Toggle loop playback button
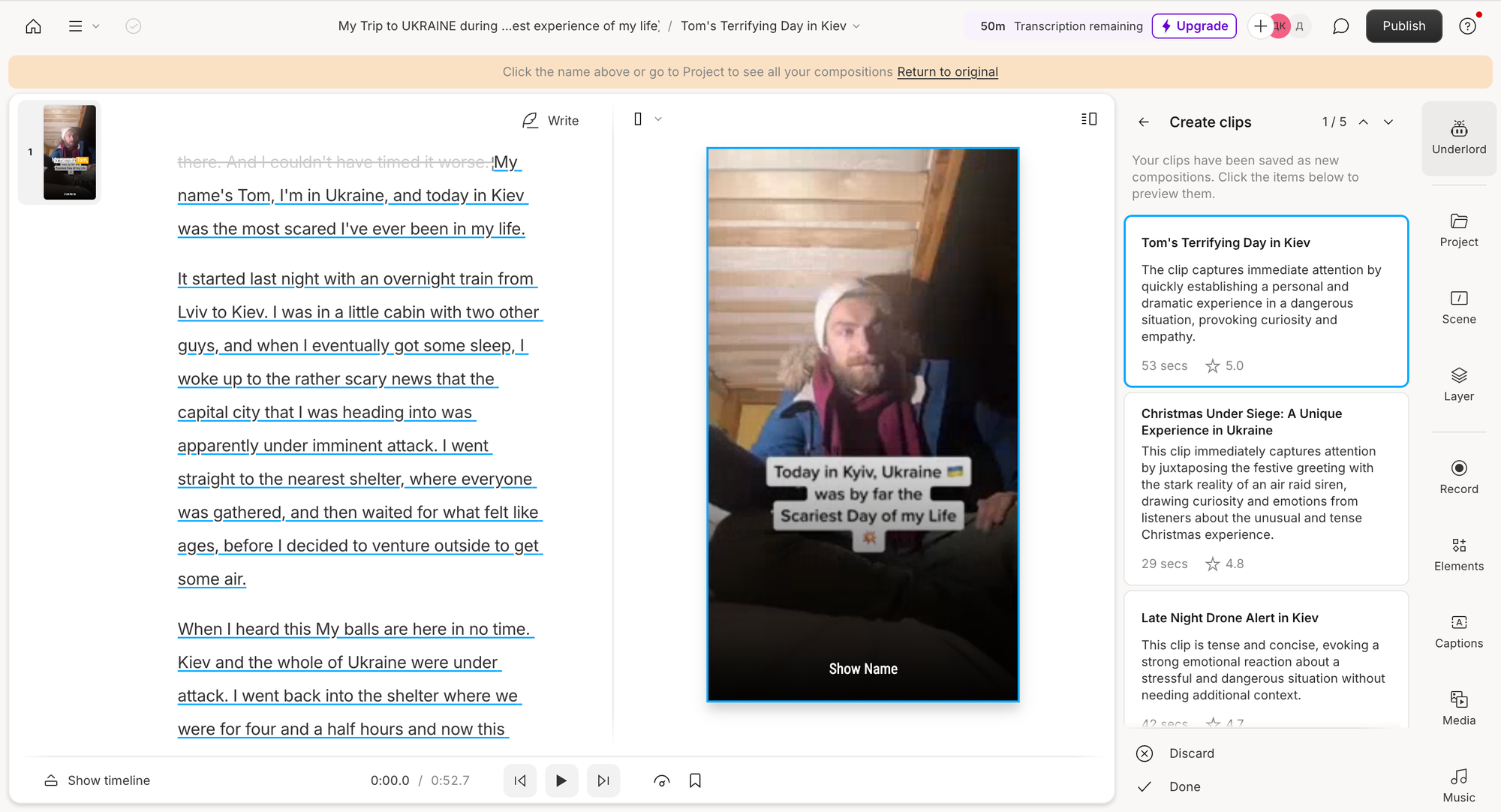Image resolution: width=1501 pixels, height=812 pixels. pos(661,780)
